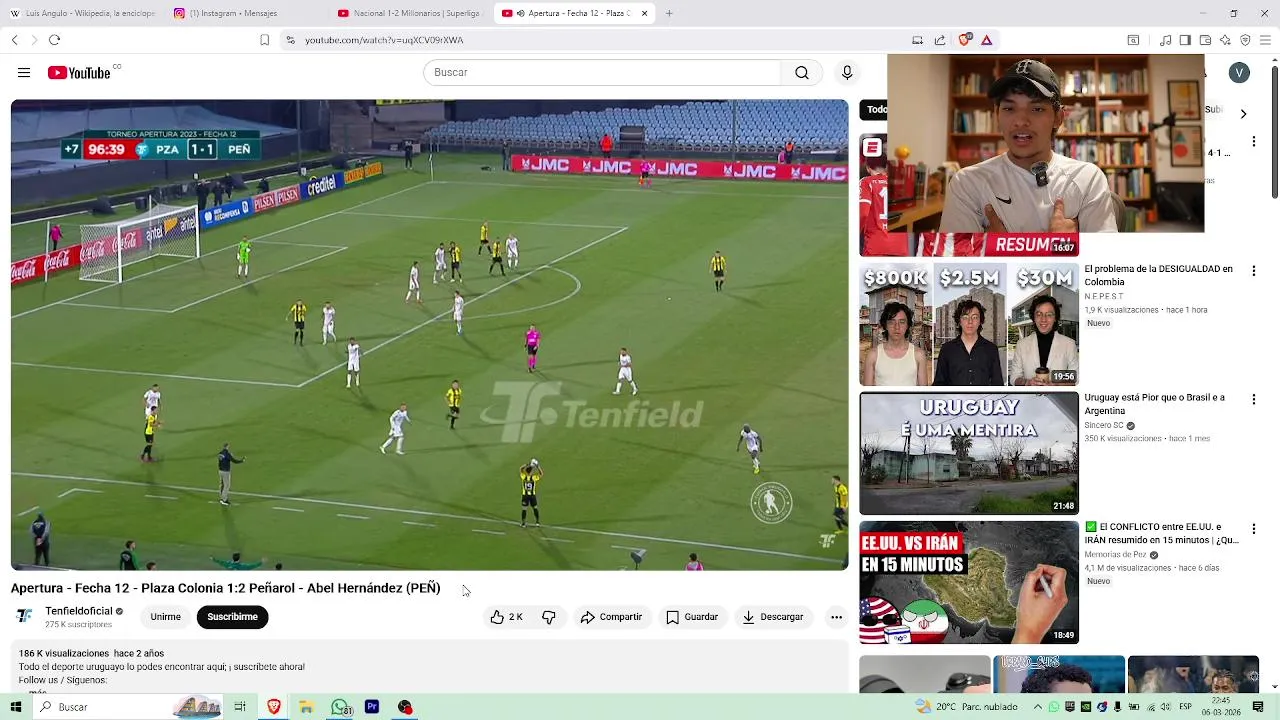Image resolution: width=1280 pixels, height=720 pixels.
Task: Switch to the Instagram Mensajes tab
Action: pyautogui.click(x=245, y=13)
